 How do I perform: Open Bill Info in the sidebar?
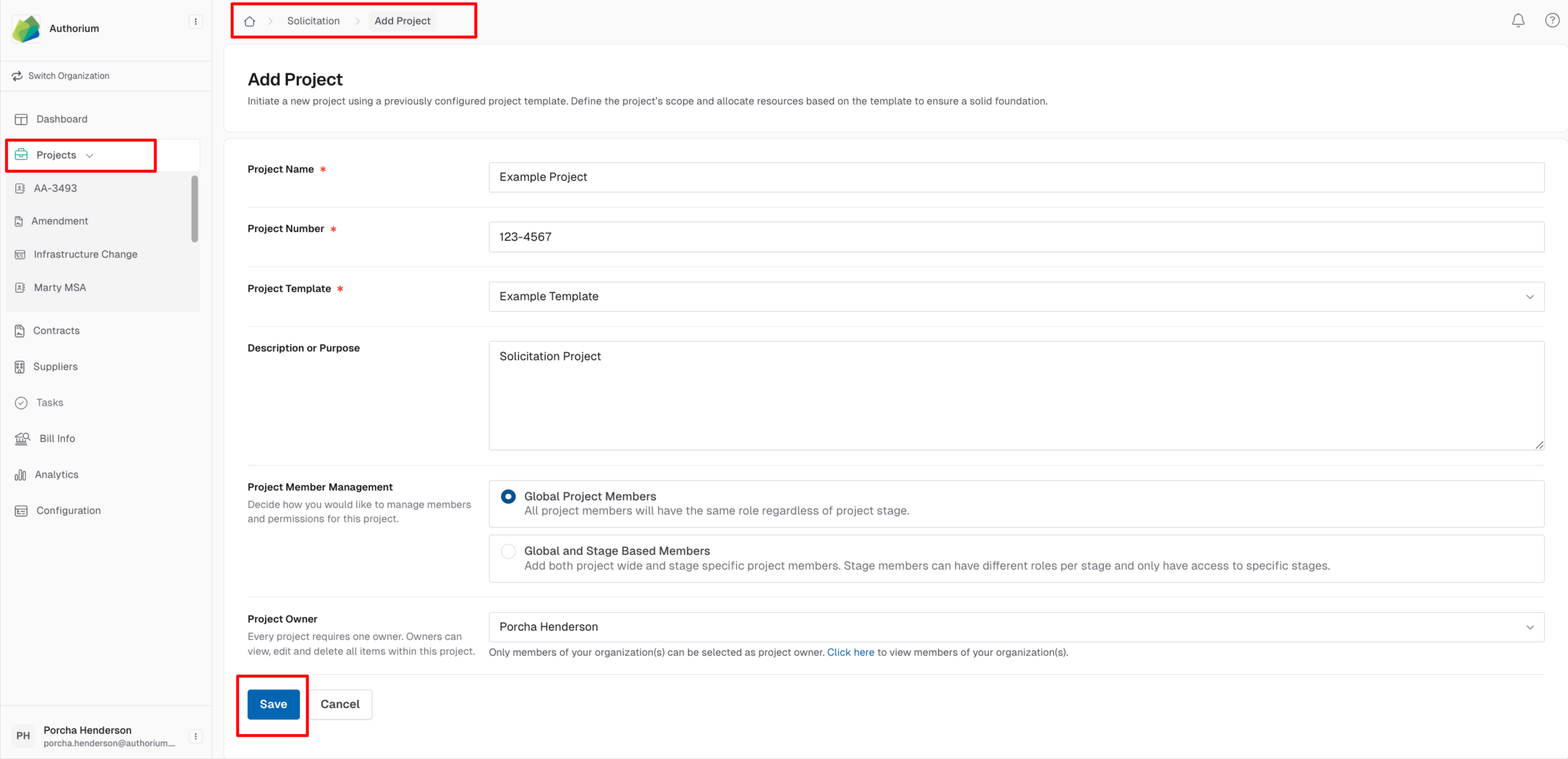coord(57,438)
